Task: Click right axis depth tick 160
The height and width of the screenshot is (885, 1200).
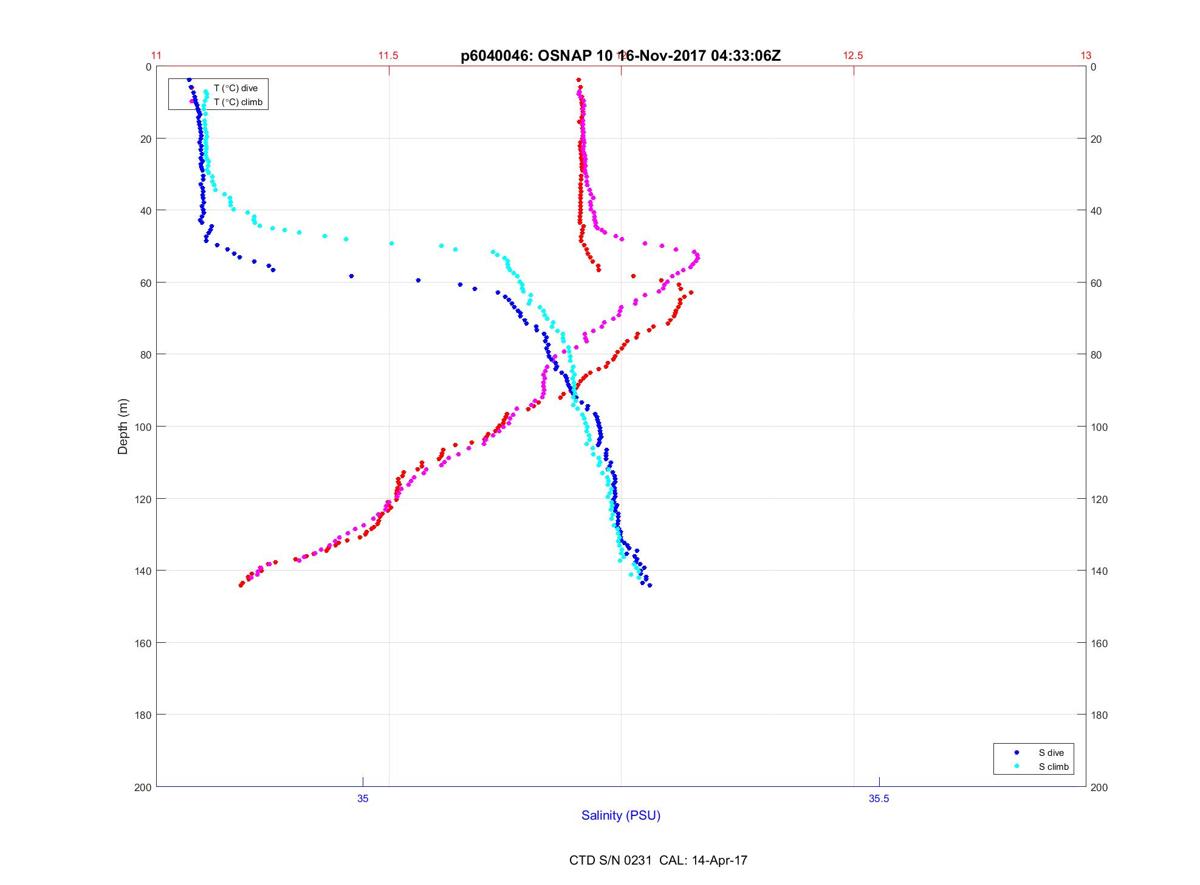Action: [x=1099, y=643]
